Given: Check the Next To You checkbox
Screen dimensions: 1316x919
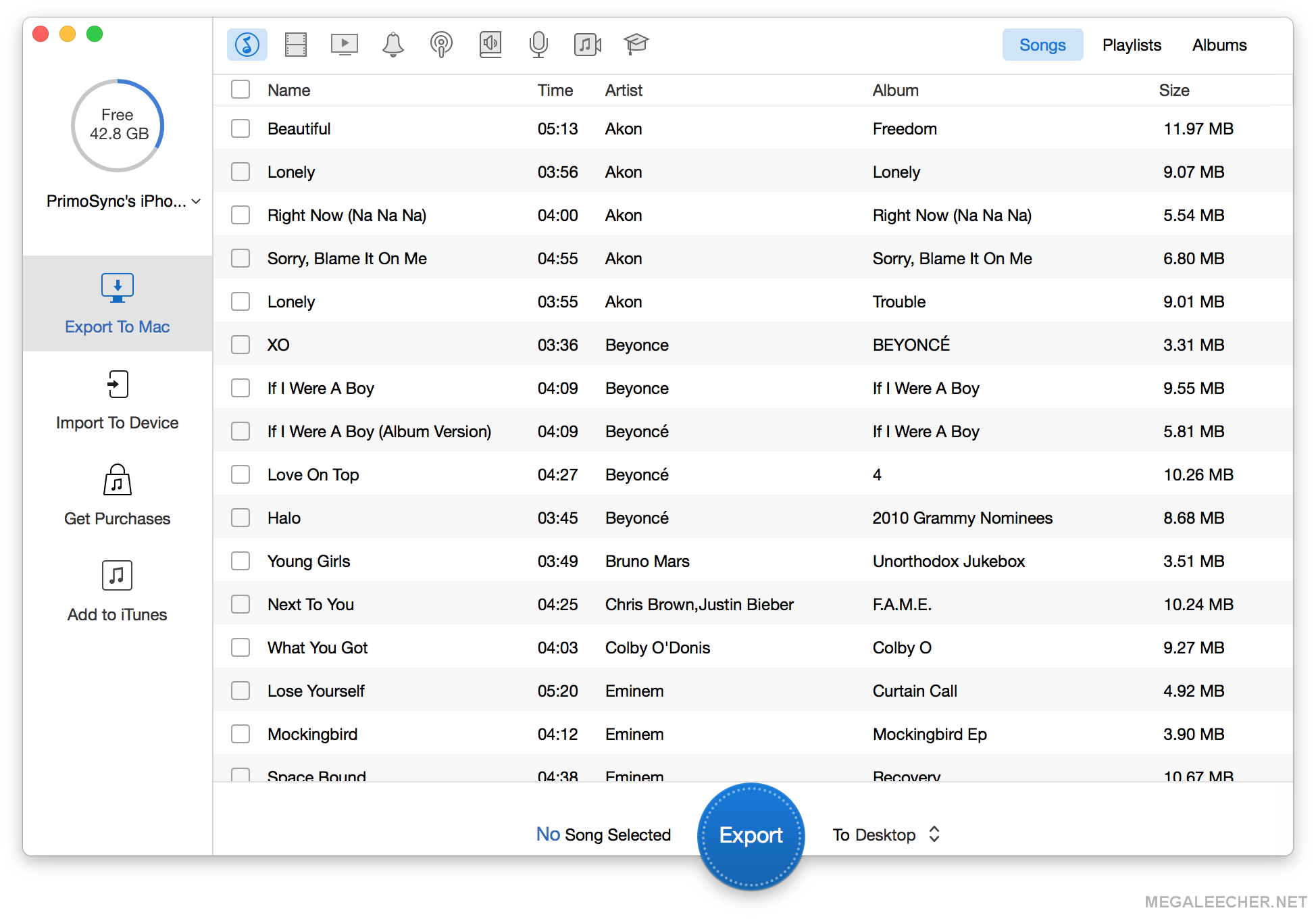Looking at the screenshot, I should point(241,604).
